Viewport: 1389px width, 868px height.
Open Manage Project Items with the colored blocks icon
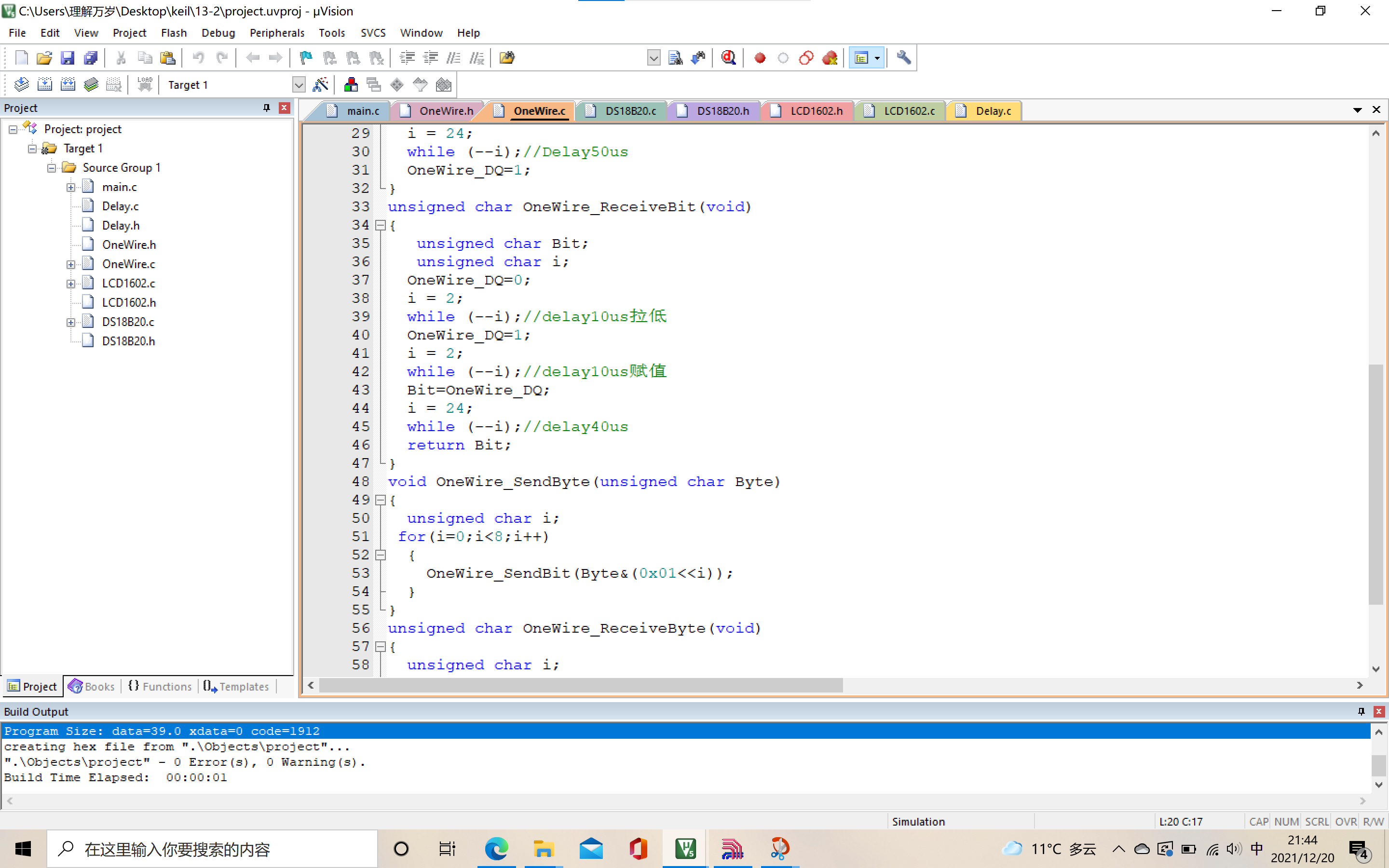point(351,85)
